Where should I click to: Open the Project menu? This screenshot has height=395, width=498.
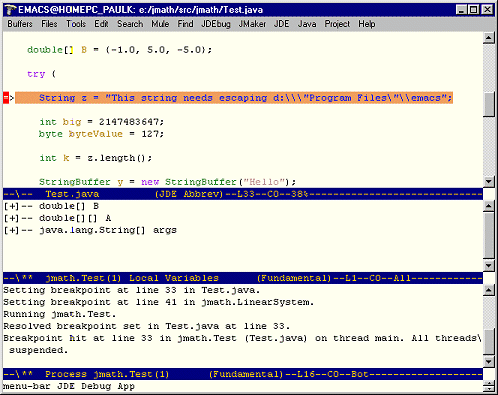point(337,24)
